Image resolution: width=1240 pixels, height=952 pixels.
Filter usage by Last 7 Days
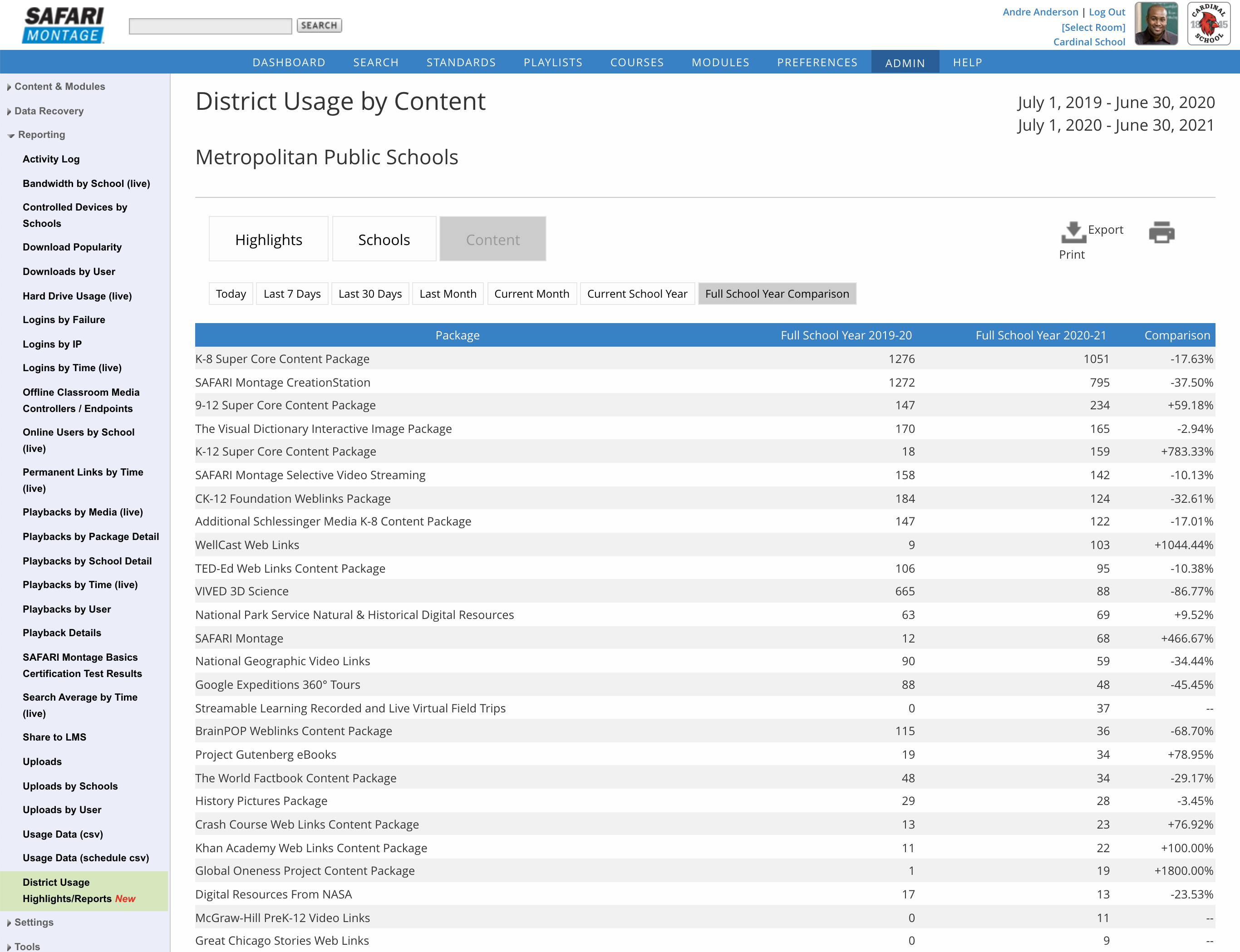pyautogui.click(x=292, y=294)
